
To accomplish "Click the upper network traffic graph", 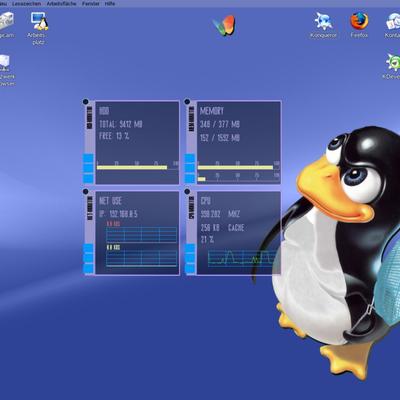I will [141, 234].
